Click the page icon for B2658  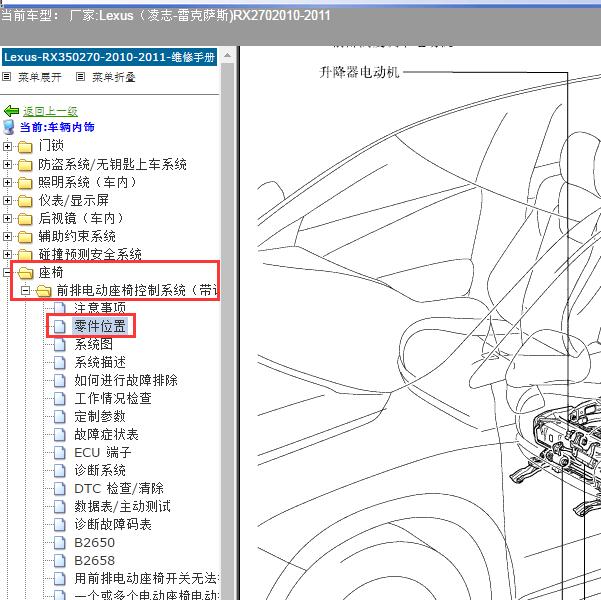59,561
